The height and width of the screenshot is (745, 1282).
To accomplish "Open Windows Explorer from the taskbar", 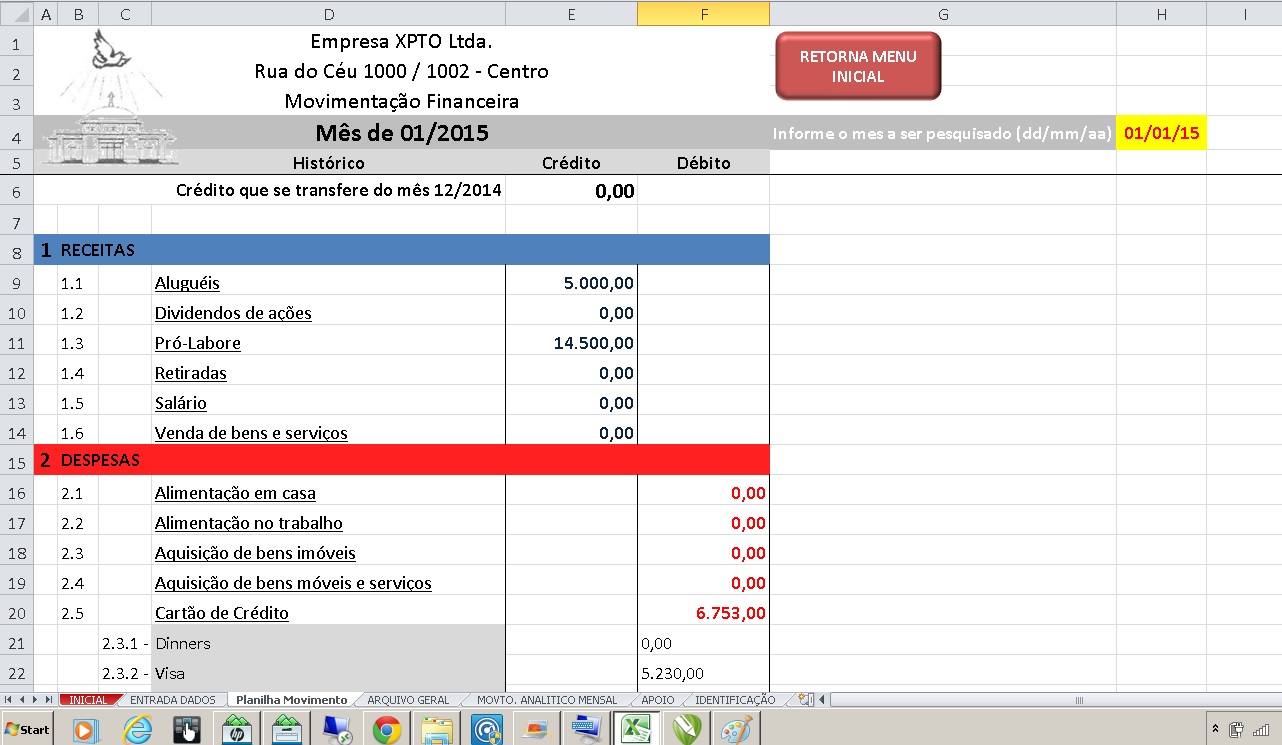I will pyautogui.click(x=437, y=728).
